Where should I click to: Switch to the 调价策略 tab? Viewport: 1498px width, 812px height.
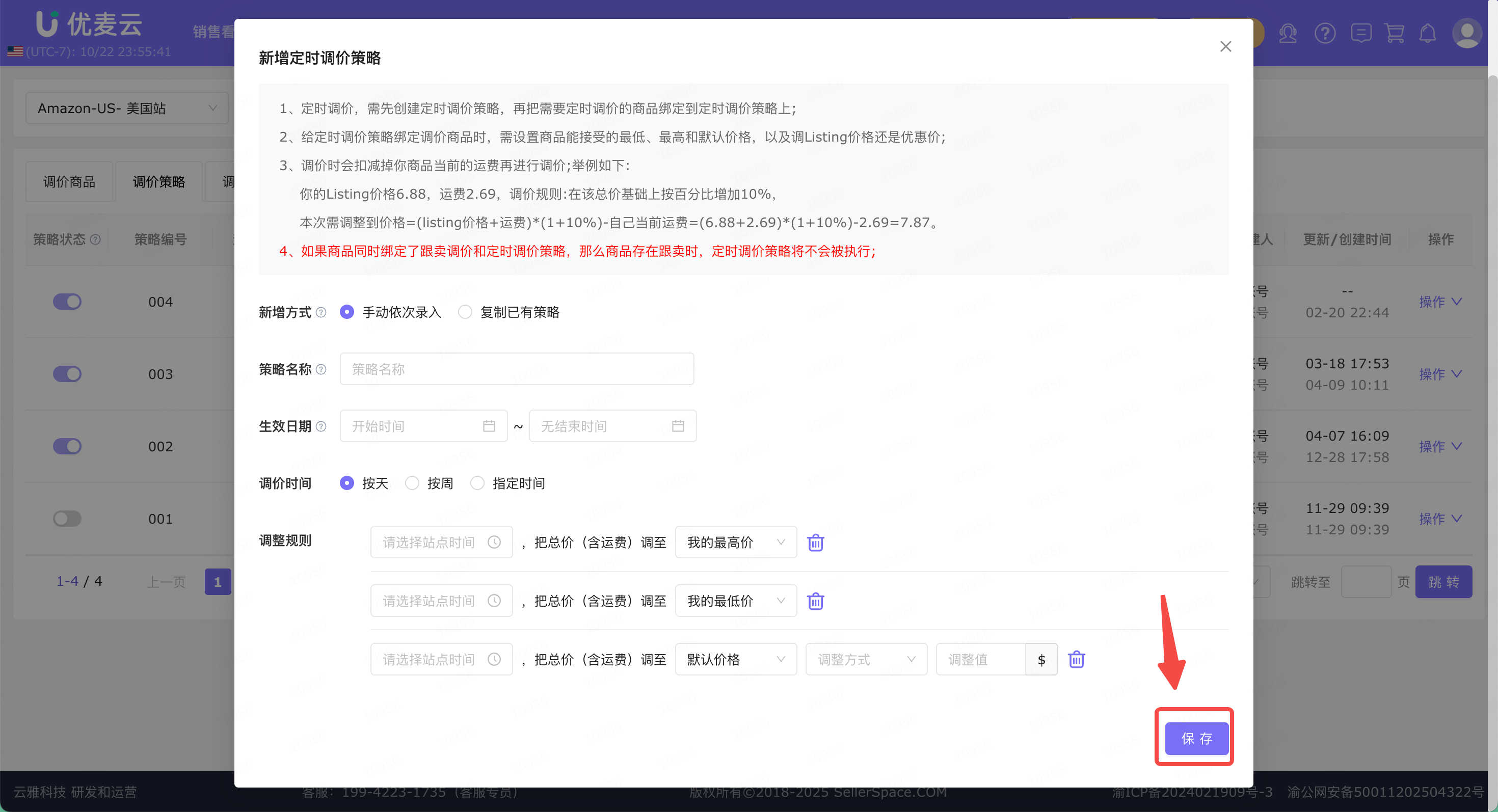[x=159, y=182]
